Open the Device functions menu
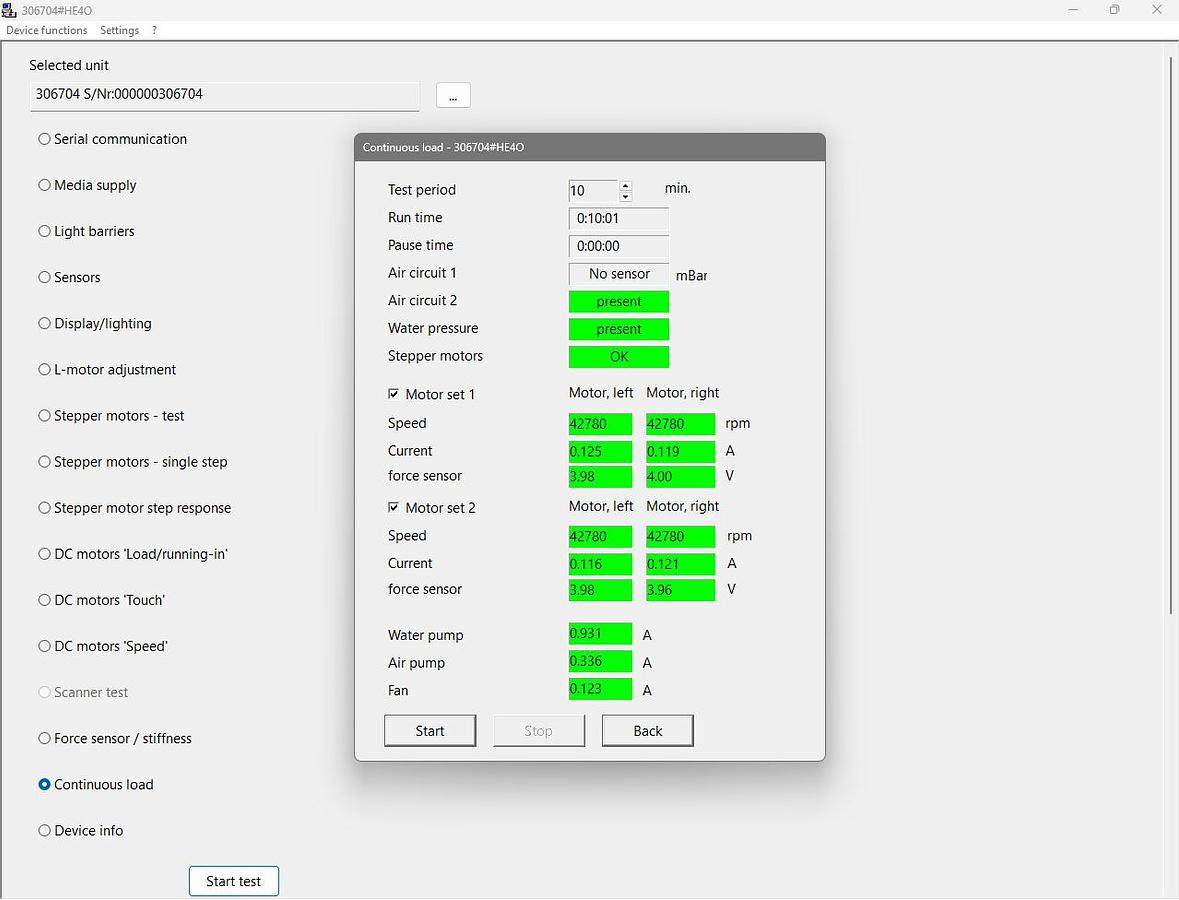 click(47, 30)
